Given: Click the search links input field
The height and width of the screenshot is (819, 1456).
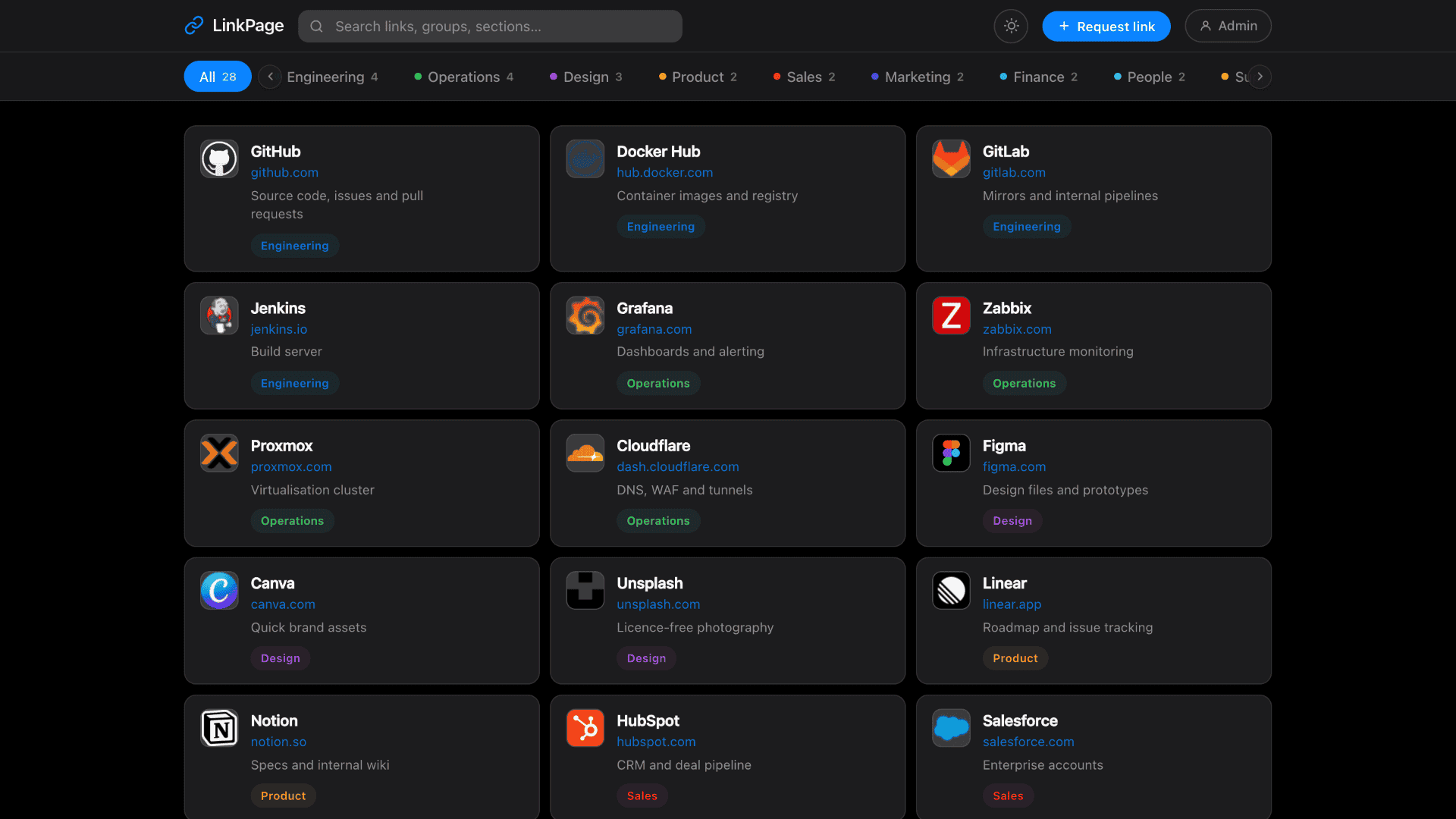Looking at the screenshot, I should tap(490, 27).
